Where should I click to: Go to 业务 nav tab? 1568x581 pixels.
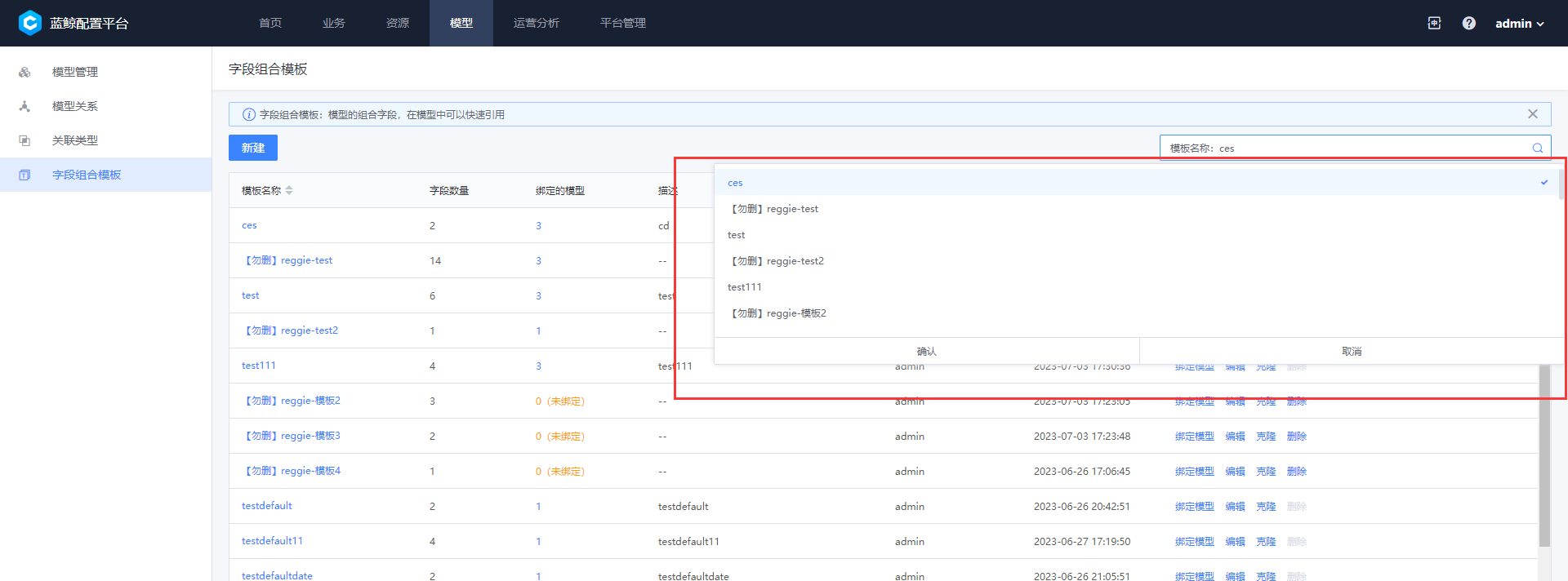click(x=333, y=23)
